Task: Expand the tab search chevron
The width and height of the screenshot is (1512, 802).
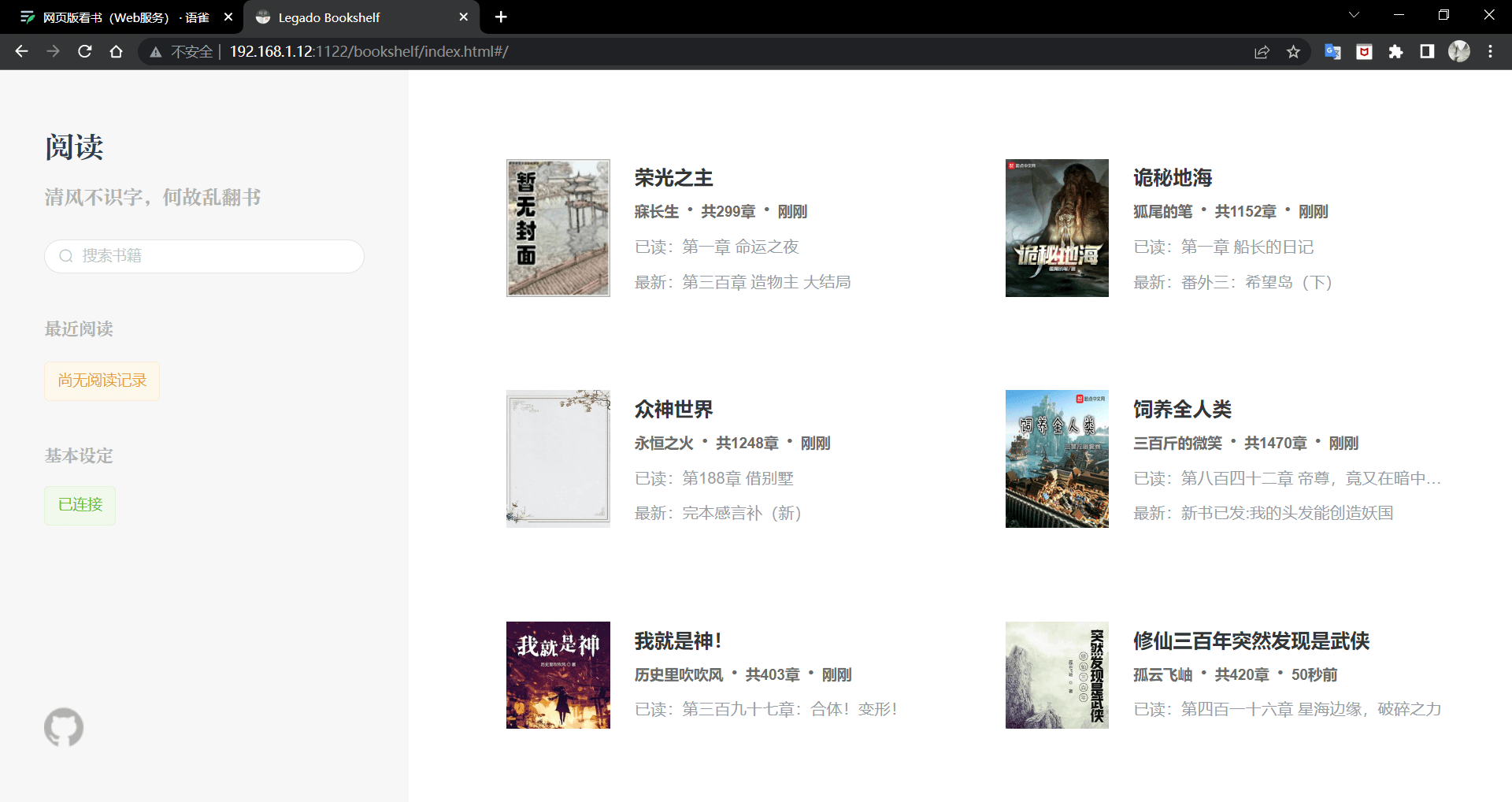Action: (x=1354, y=15)
